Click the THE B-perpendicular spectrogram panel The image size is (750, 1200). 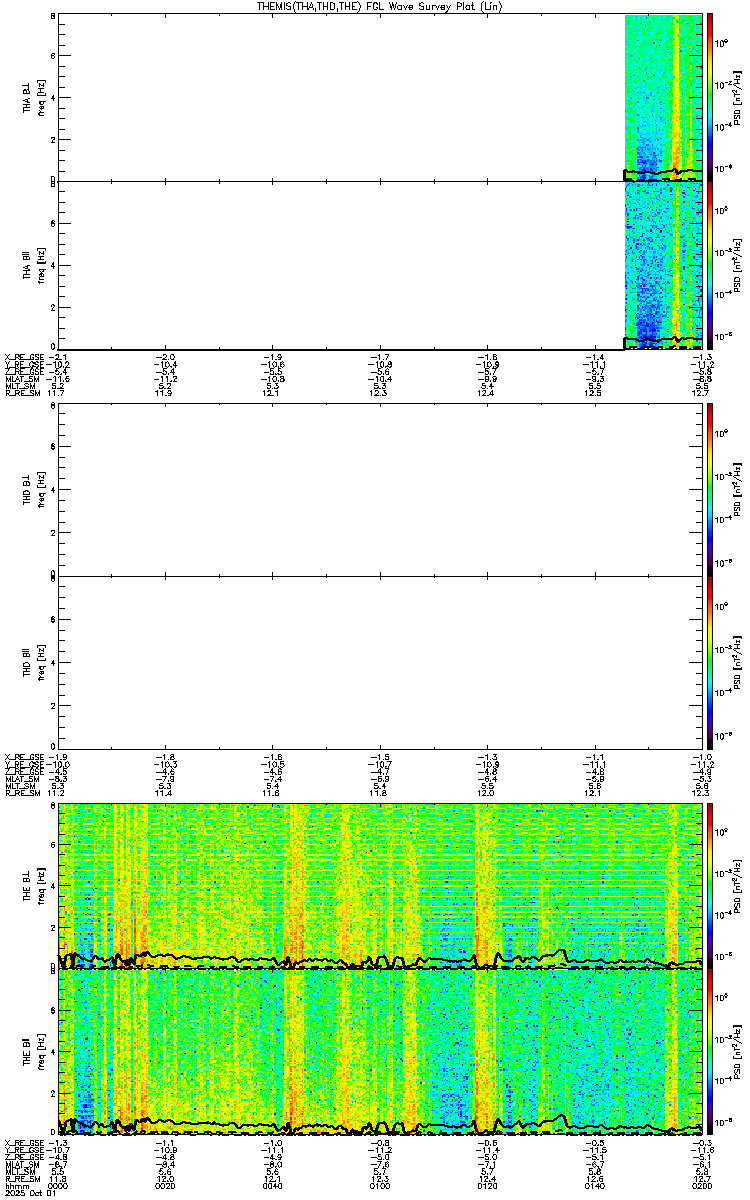(x=381, y=886)
